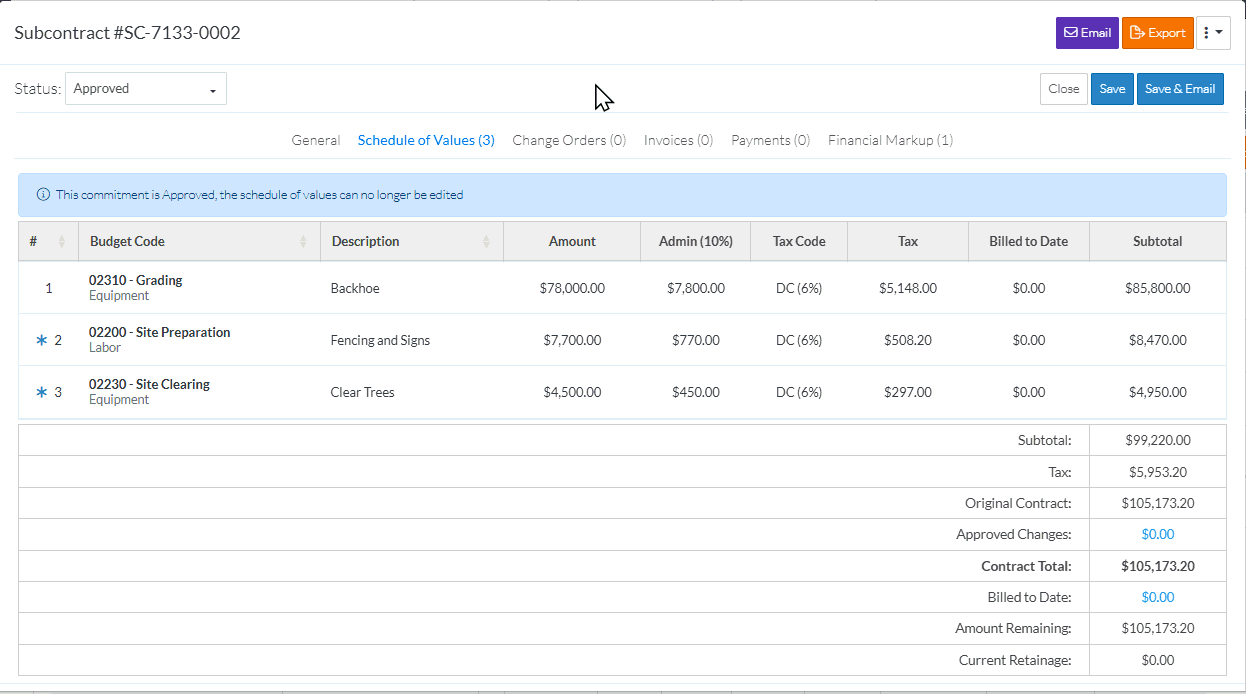
Task: Click the Save & Email button
Action: click(x=1180, y=89)
